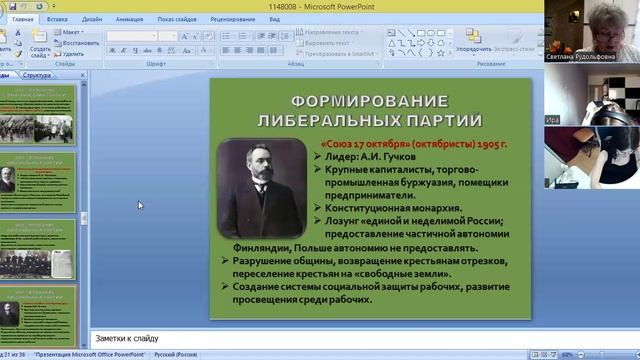The height and width of the screenshot is (360, 640).
Task: Select the currently highlighted bottom slide thumbnail
Action: coord(38,317)
